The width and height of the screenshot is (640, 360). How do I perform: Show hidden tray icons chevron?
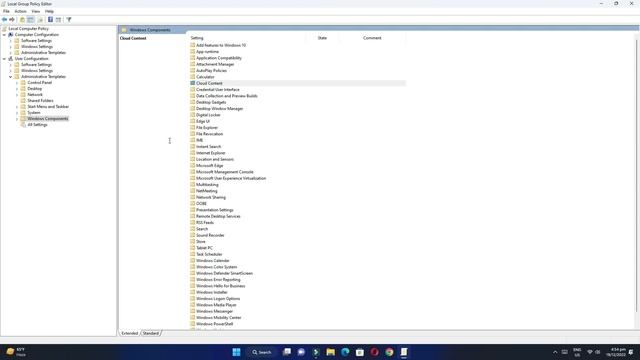(x=555, y=352)
